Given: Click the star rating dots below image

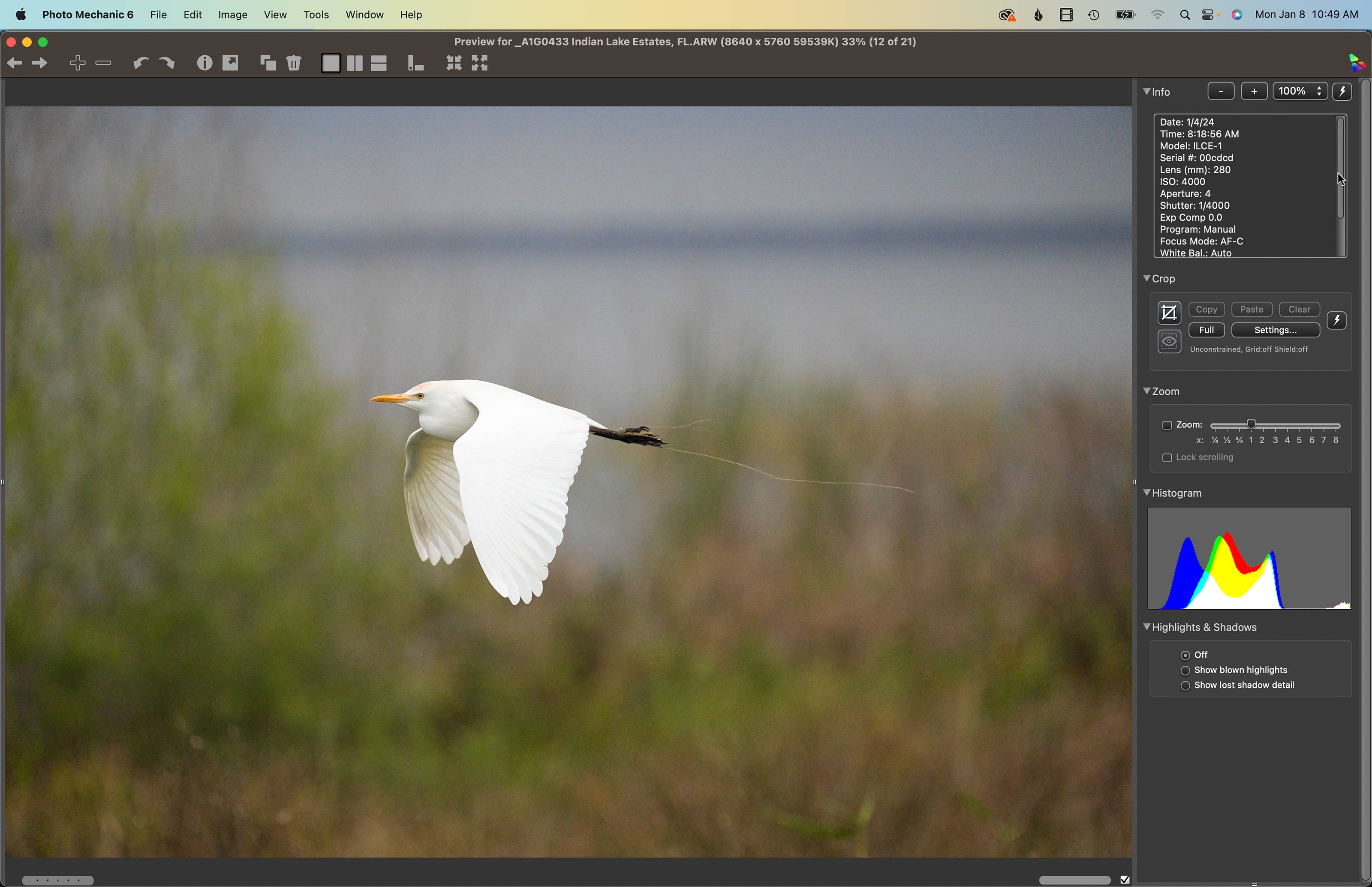Looking at the screenshot, I should [x=57, y=881].
